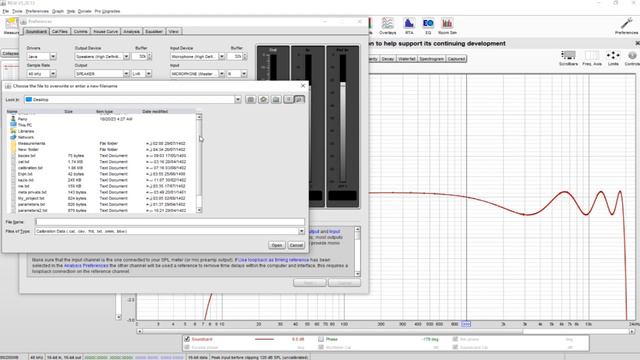Follow the Analysis Preferences link
Screen dimensions: 640x360
(86, 266)
